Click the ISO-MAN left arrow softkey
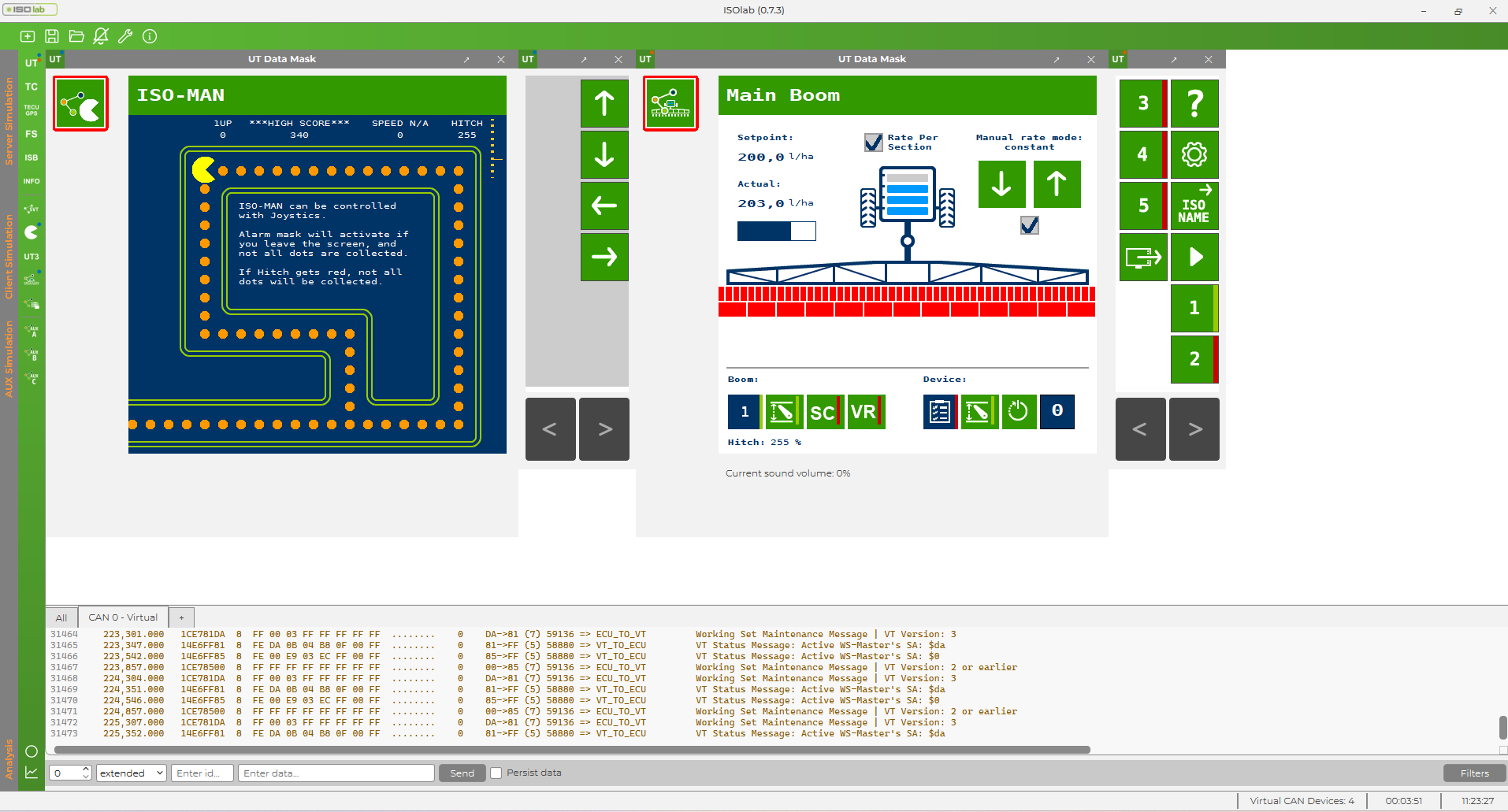 point(604,206)
